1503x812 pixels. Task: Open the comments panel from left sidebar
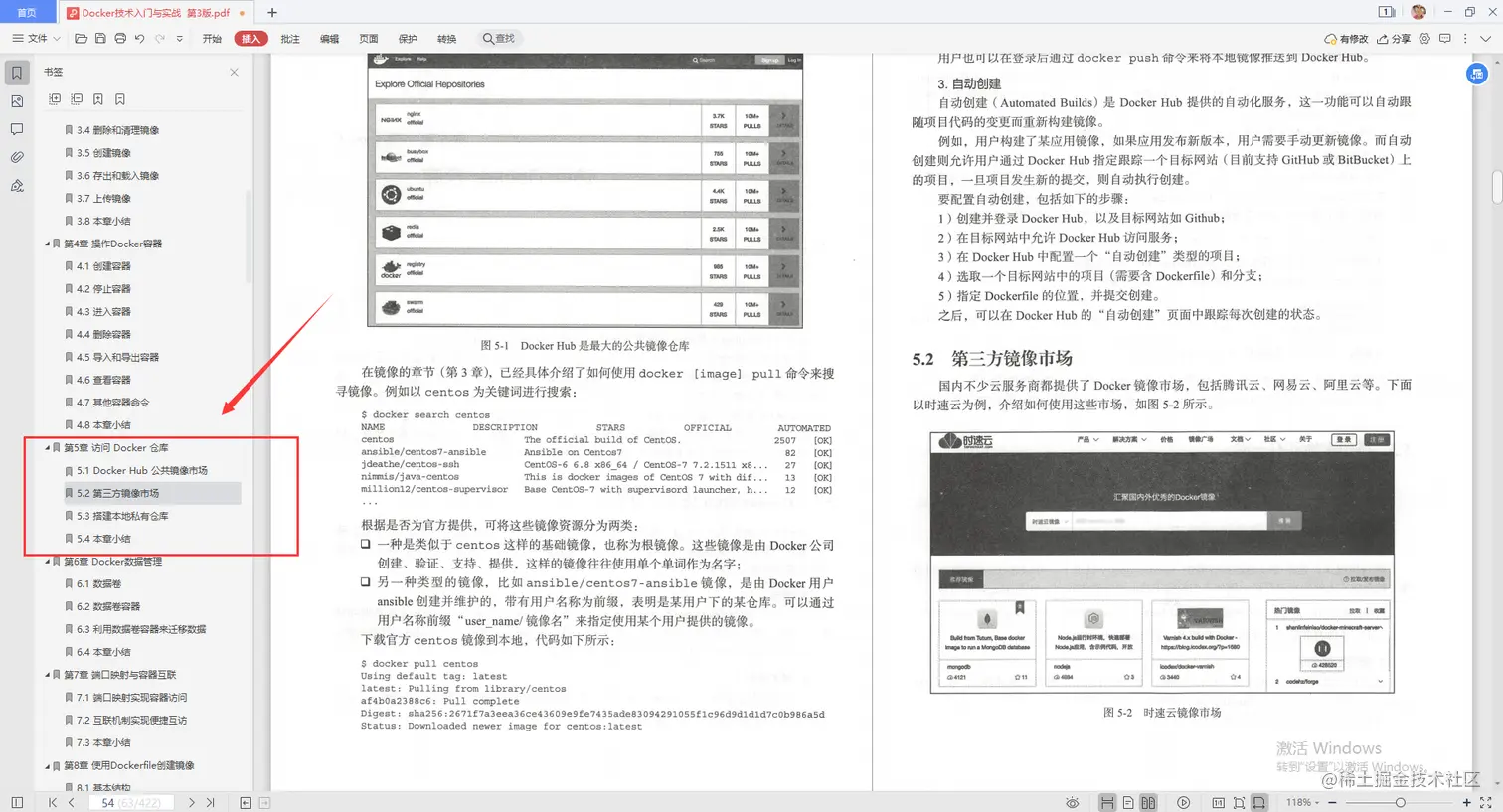[15, 128]
